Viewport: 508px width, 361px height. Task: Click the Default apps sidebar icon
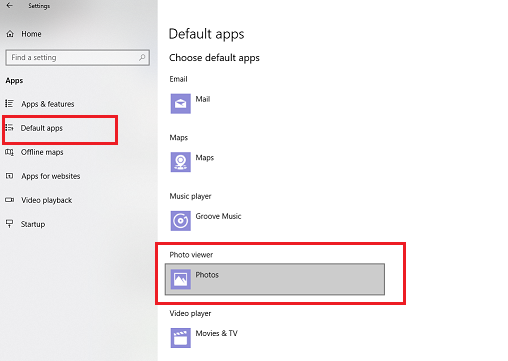[x=9, y=128]
